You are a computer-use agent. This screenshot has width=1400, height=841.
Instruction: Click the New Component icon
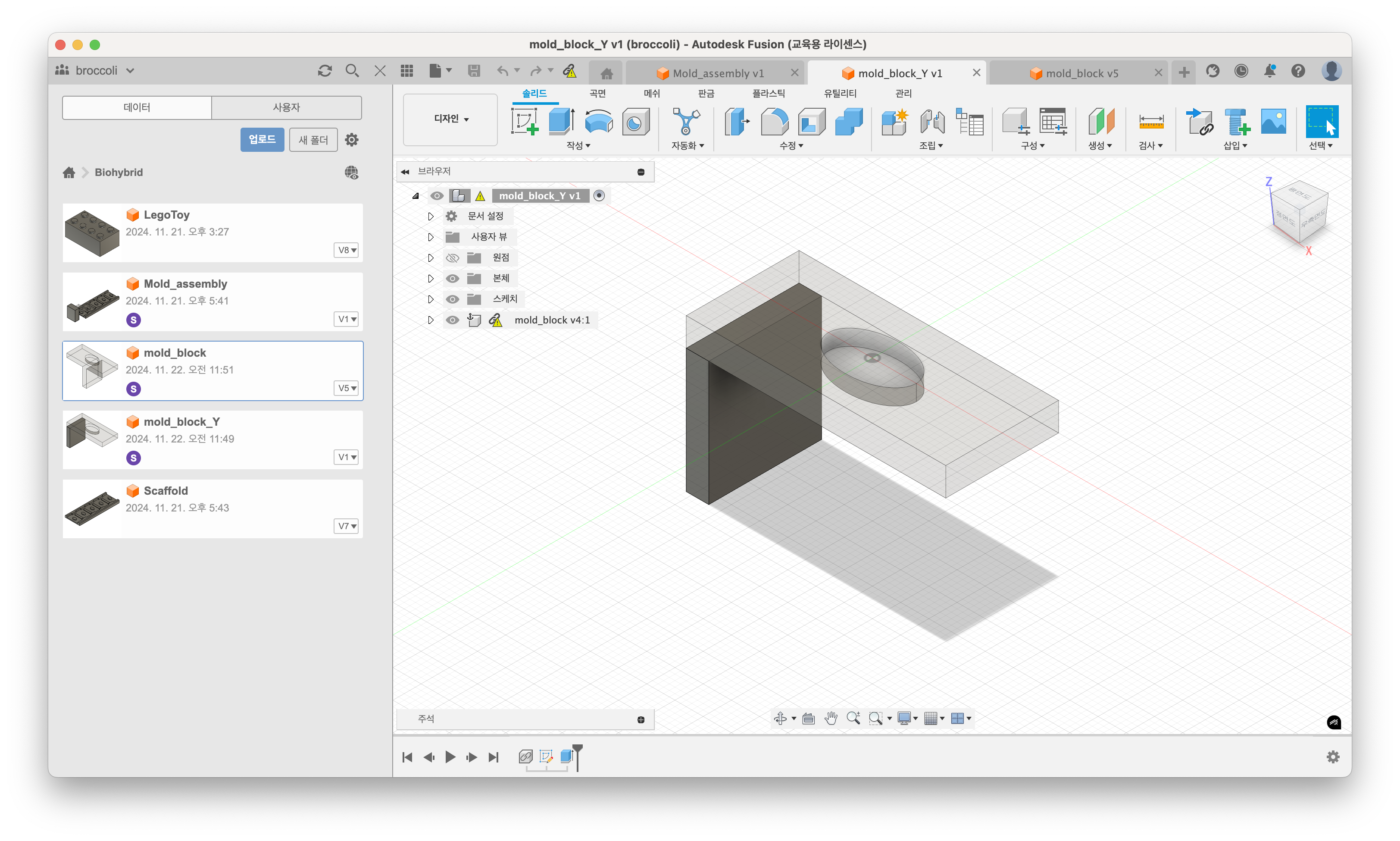(895, 121)
